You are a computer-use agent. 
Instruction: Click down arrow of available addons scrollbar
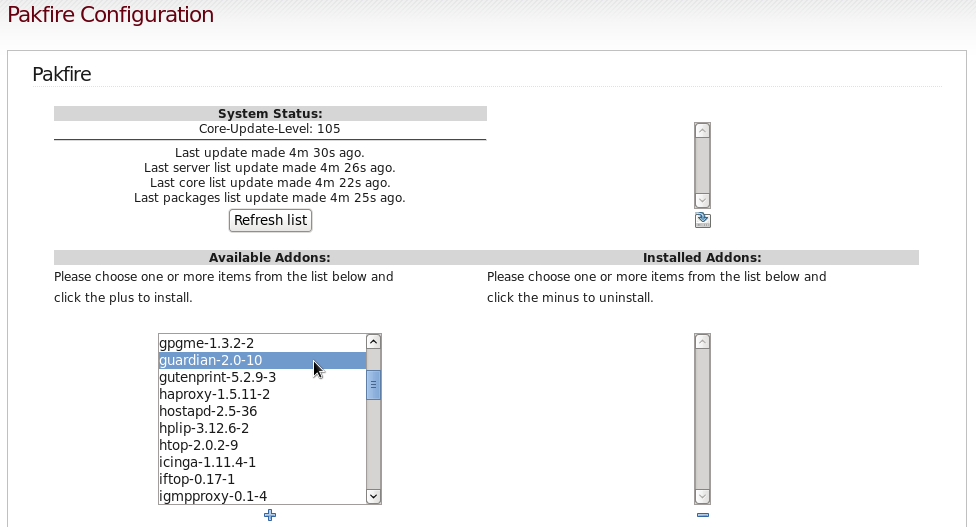click(373, 496)
